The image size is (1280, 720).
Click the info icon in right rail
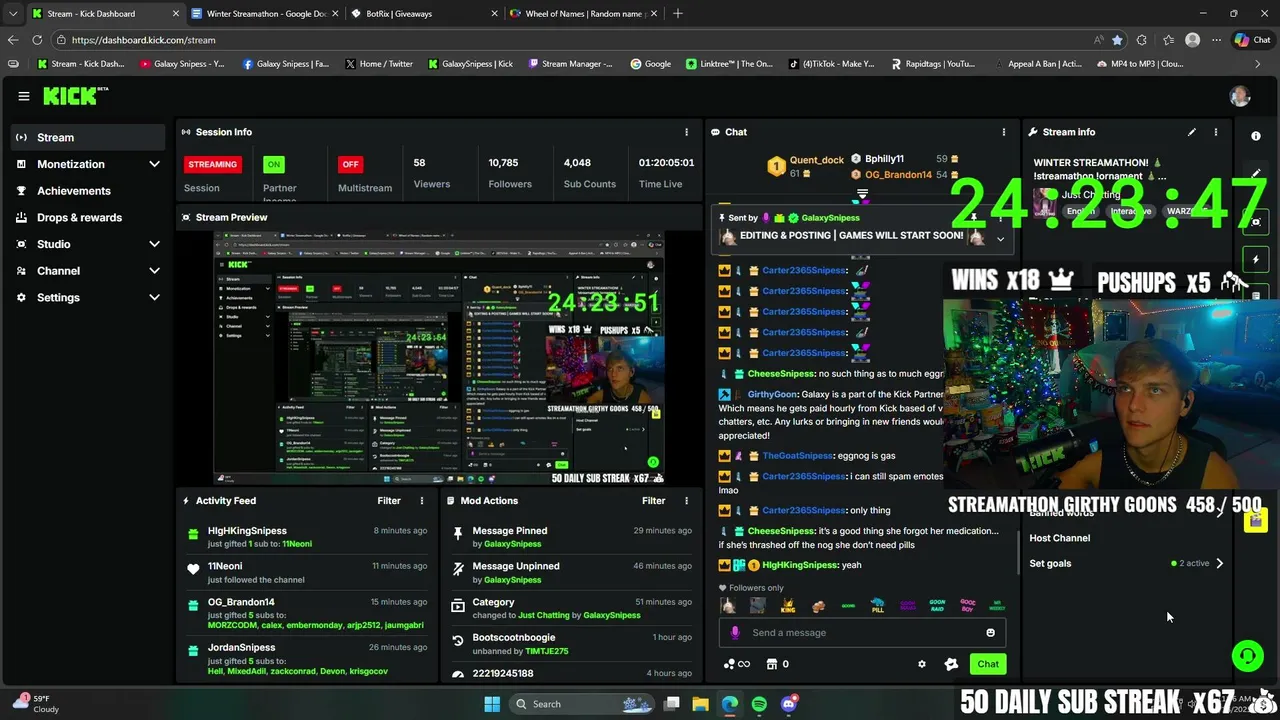point(1256,136)
